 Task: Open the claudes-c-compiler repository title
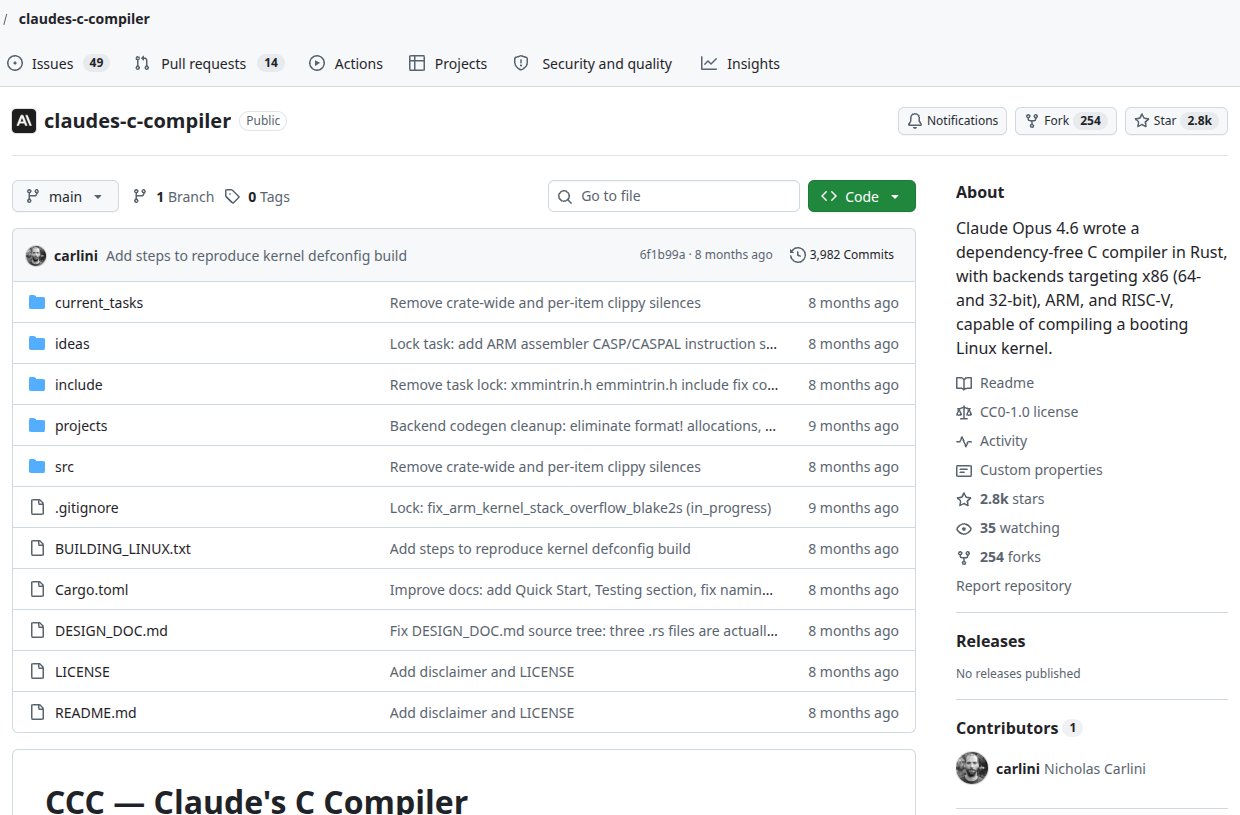tap(137, 121)
